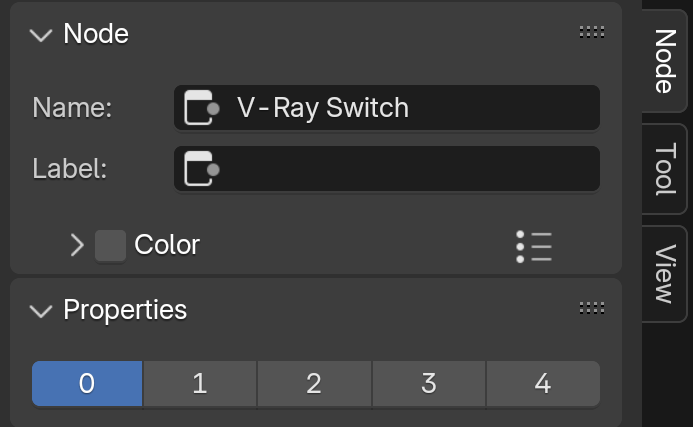Select switch option 1
Screen dimensions: 693x427
200,383
